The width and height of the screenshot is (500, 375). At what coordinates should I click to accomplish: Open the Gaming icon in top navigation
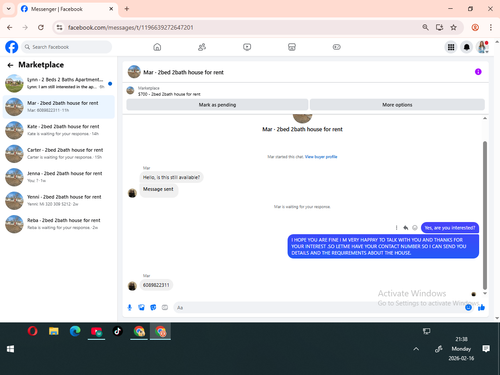click(337, 47)
